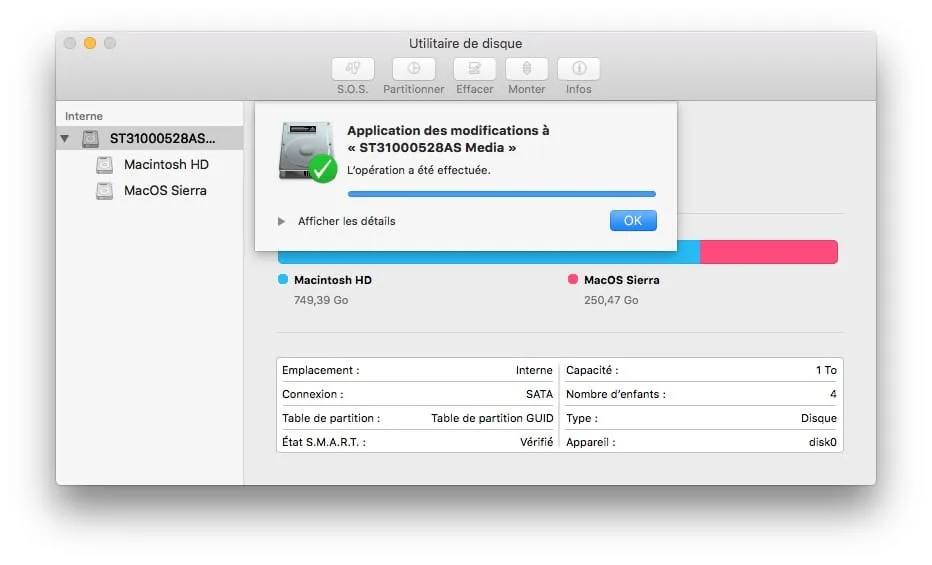Click the 'Macintosh HD' legend label
The image size is (932, 565).
[333, 280]
